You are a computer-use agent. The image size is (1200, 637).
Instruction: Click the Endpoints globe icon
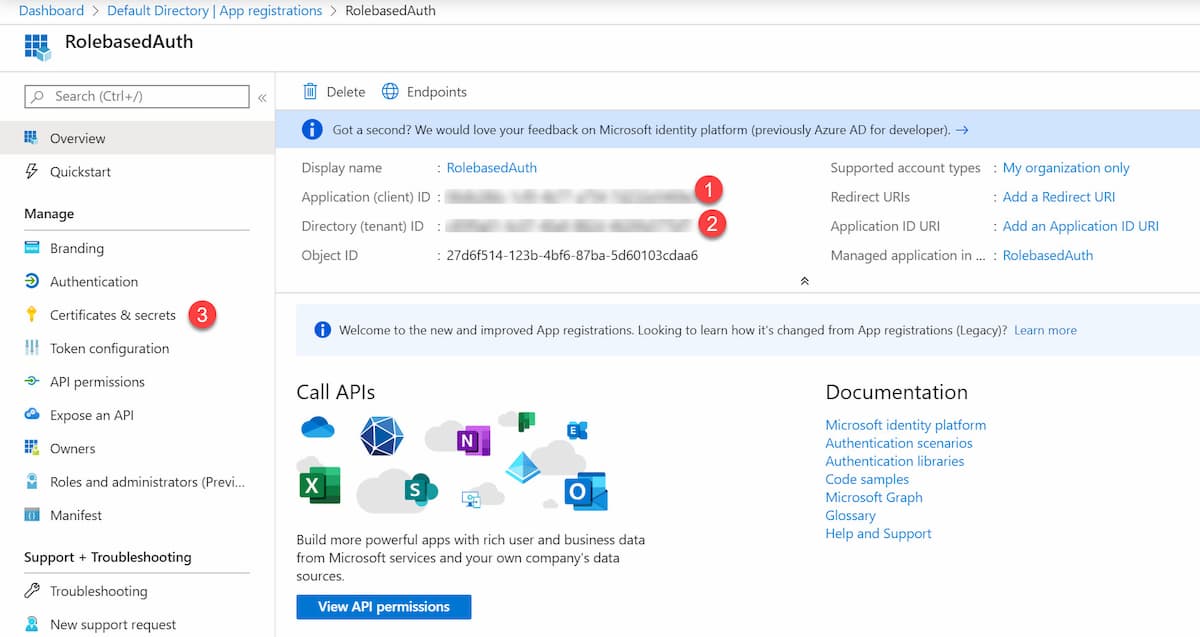point(390,91)
